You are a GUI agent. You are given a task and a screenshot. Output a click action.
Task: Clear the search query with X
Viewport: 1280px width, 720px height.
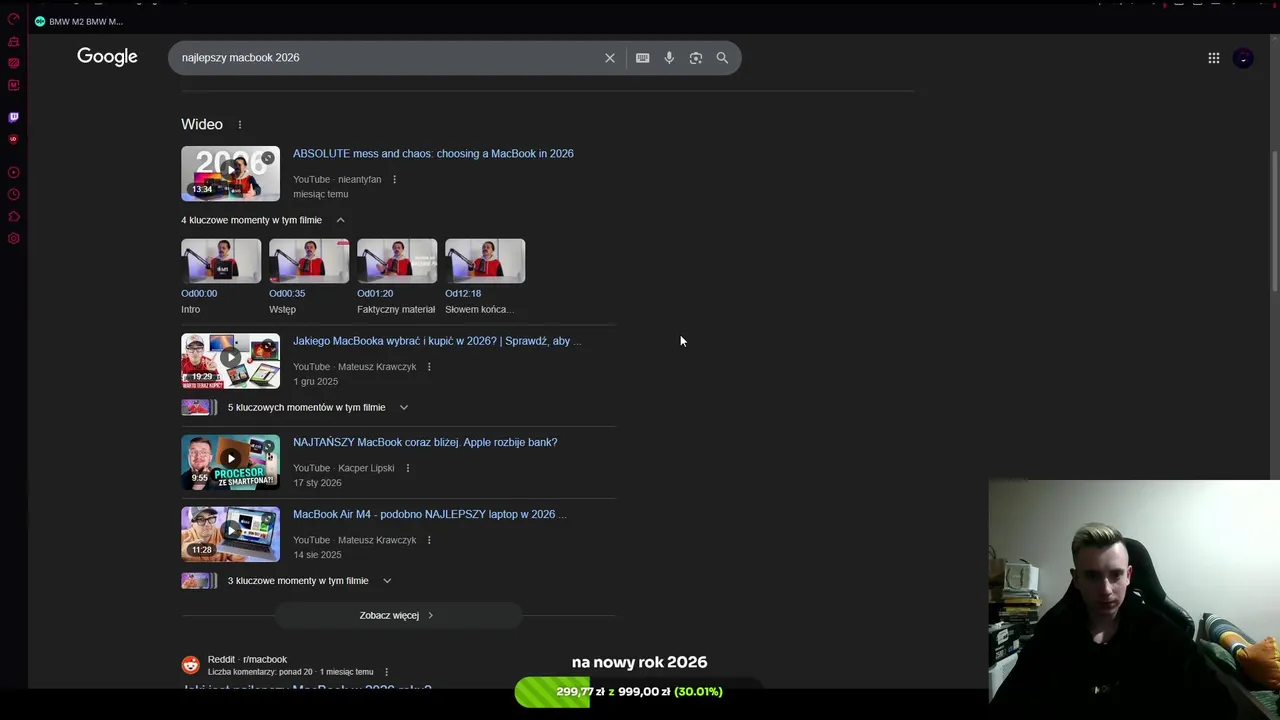click(x=610, y=58)
